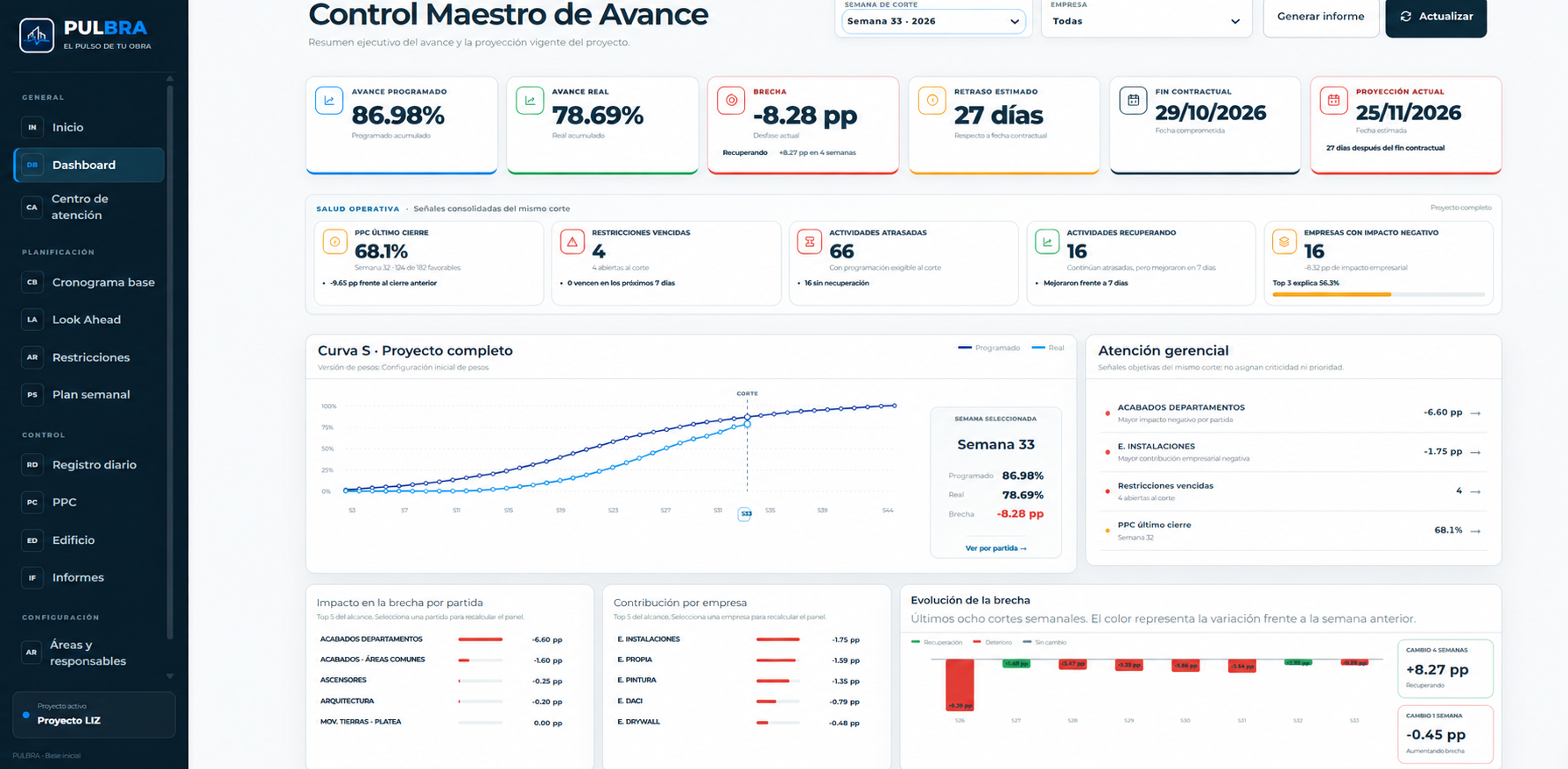Click the Actividades Atrasadas hourglass icon

(809, 242)
